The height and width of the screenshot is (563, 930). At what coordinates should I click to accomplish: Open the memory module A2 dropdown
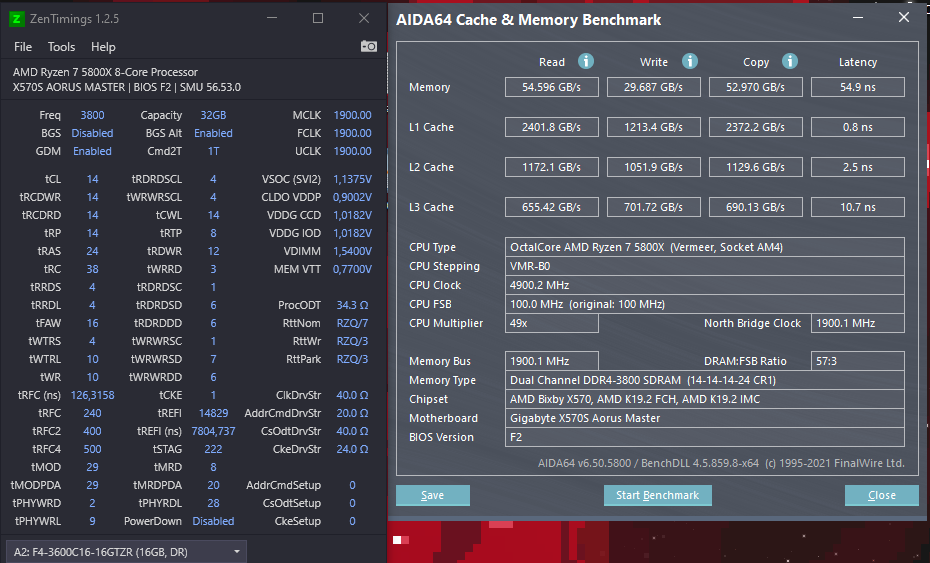coord(126,552)
